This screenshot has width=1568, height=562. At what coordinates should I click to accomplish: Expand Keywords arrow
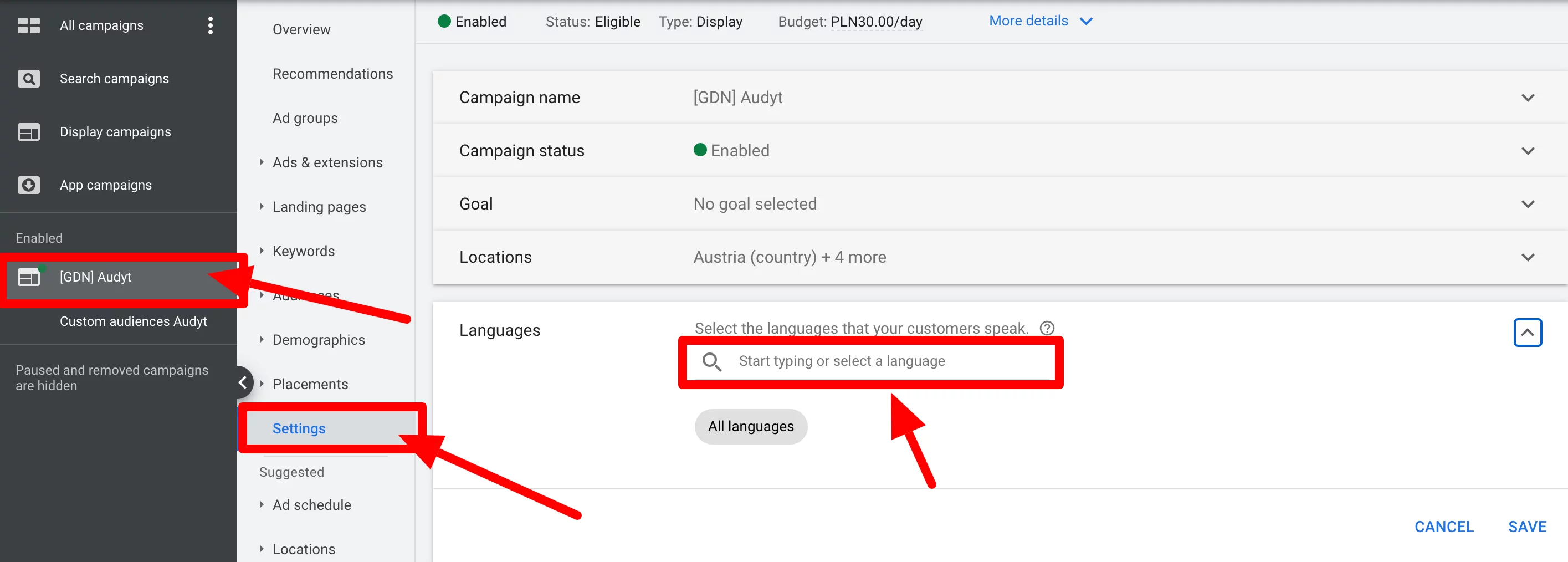click(x=262, y=251)
